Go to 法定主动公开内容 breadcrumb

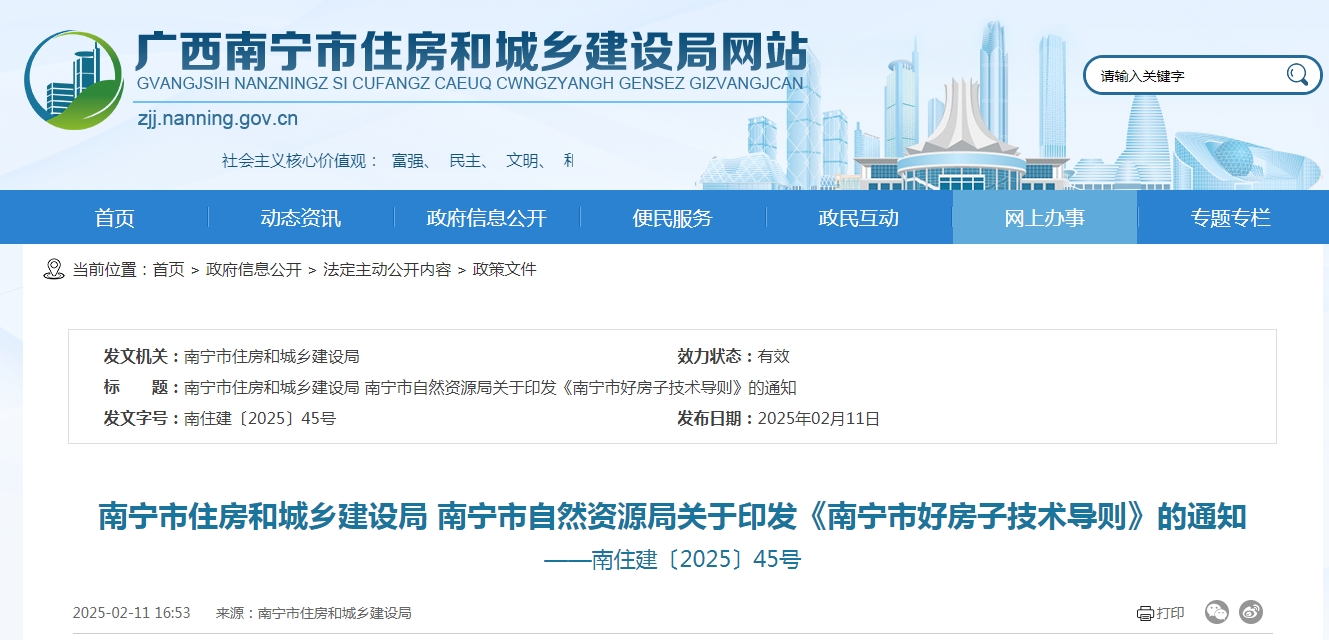click(x=386, y=270)
